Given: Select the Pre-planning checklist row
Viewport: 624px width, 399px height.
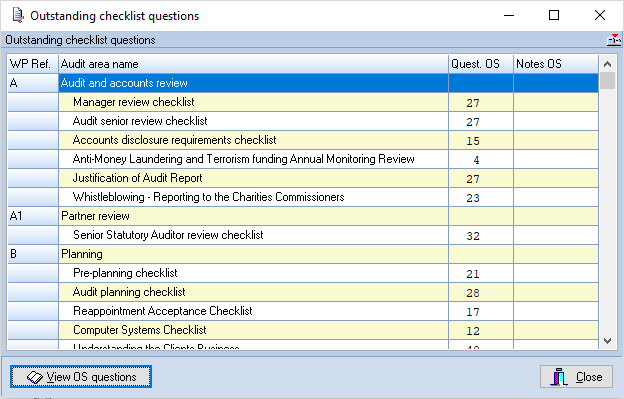Looking at the screenshot, I should [x=303, y=273].
